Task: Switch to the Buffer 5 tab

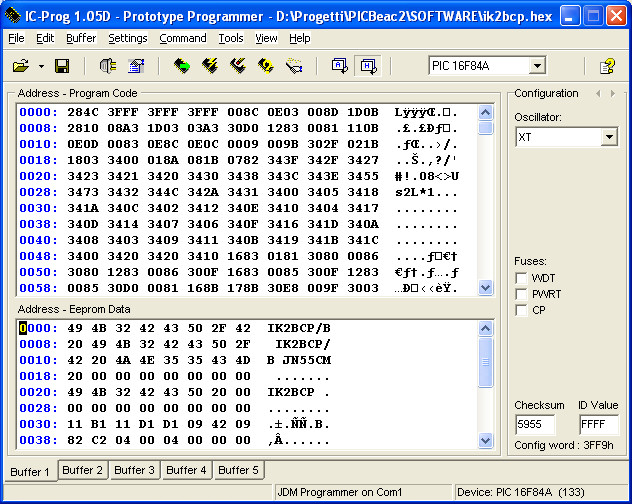Action: 238,470
